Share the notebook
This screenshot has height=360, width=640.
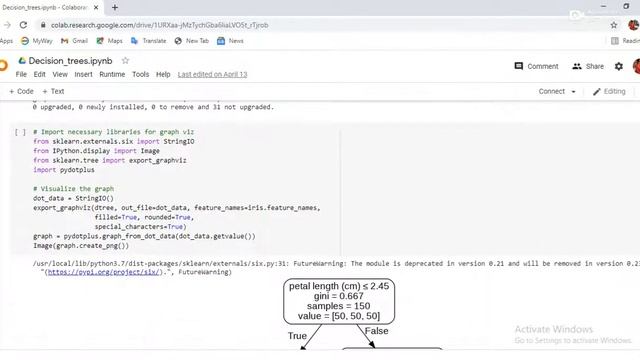click(588, 66)
